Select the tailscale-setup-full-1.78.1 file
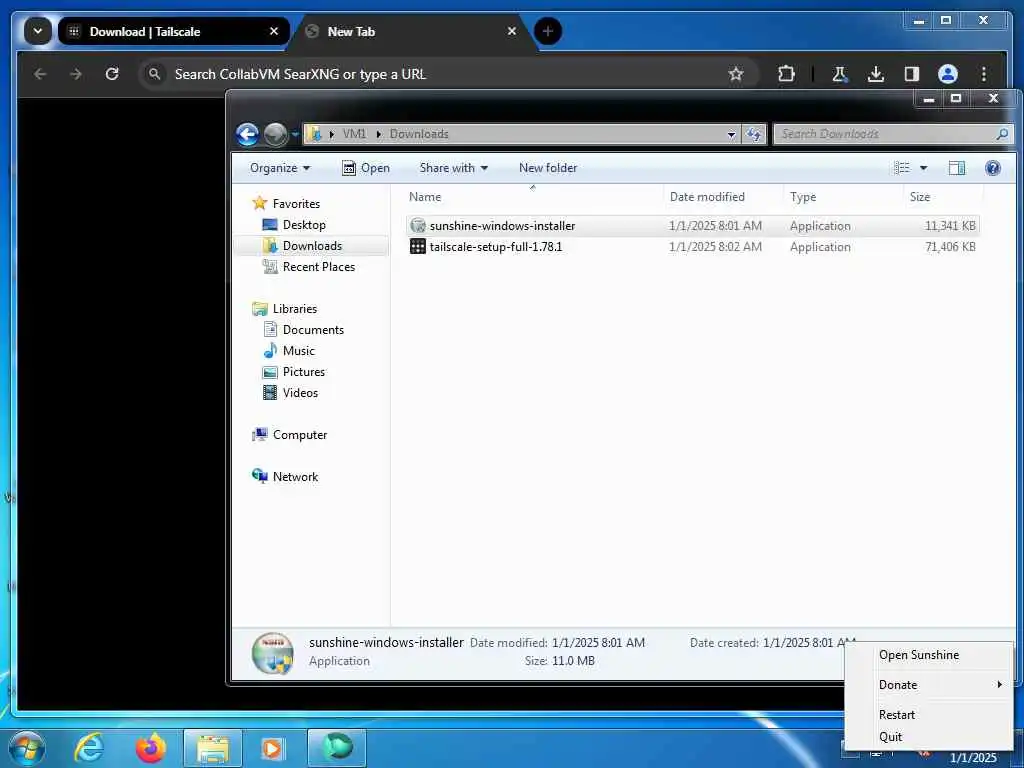The width and height of the screenshot is (1024, 768). [692, 247]
